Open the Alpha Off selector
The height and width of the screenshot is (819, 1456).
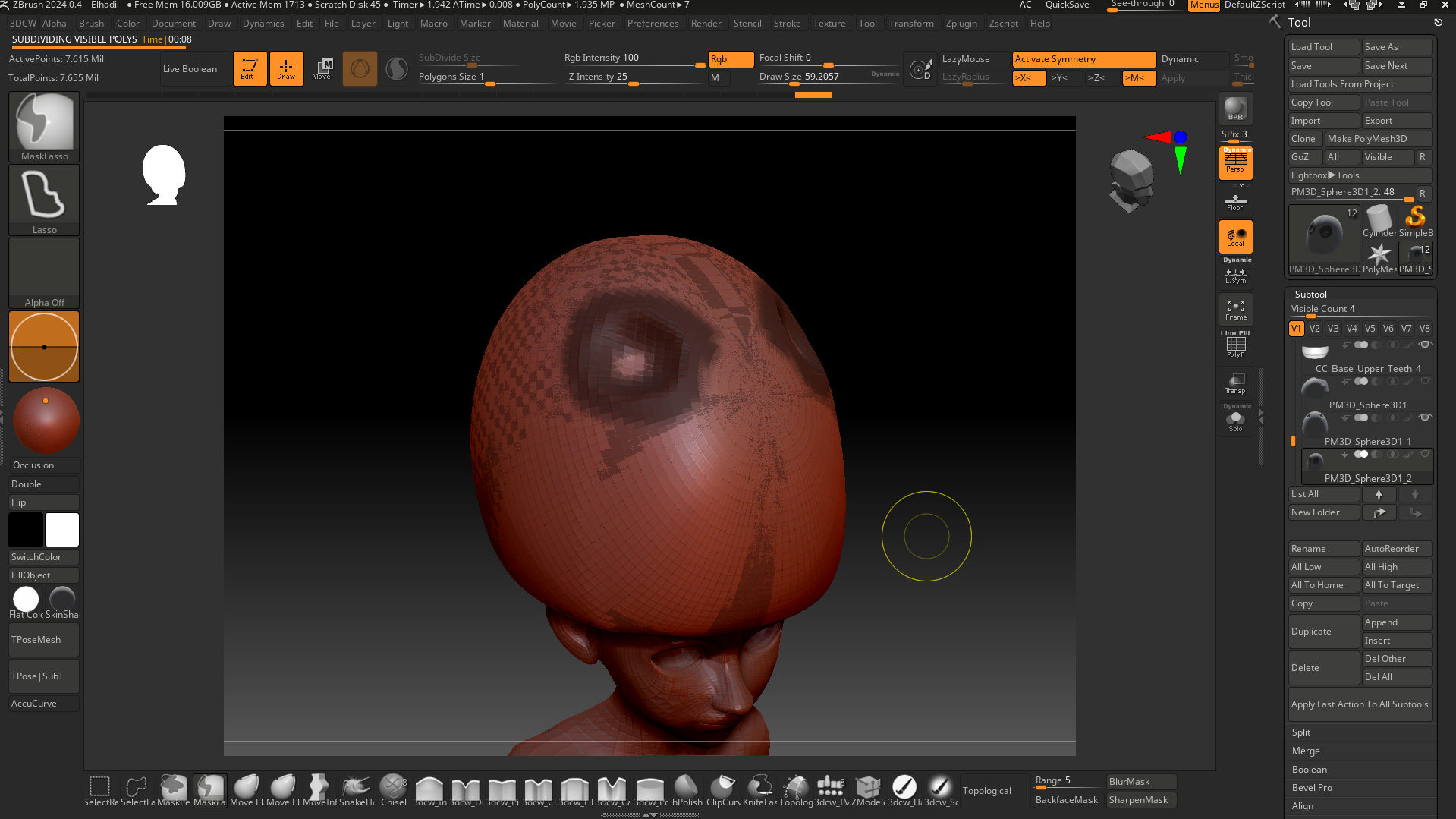(x=44, y=274)
